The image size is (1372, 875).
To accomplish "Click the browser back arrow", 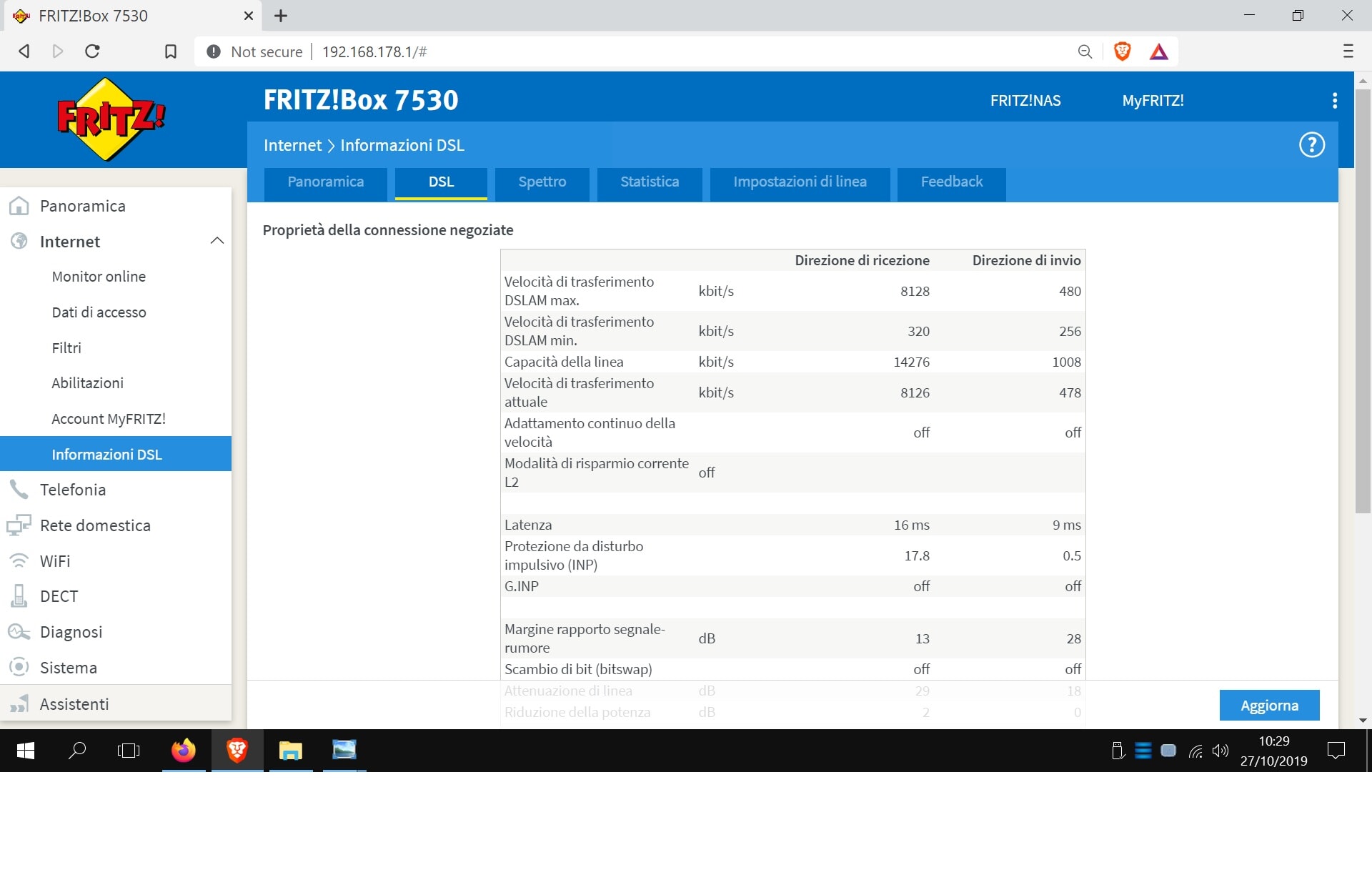I will coord(24,51).
